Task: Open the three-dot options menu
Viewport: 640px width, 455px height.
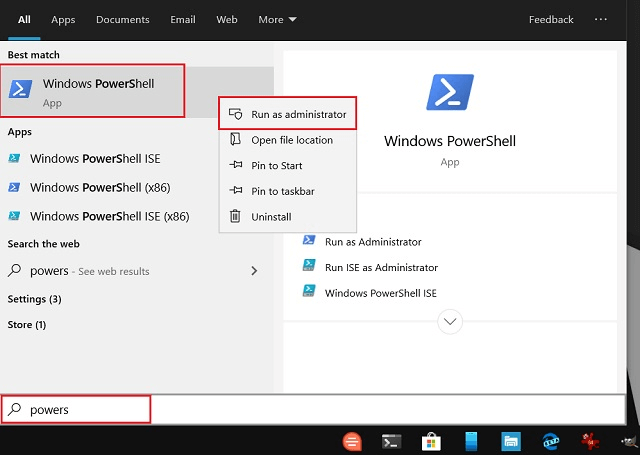Action: click(x=601, y=19)
